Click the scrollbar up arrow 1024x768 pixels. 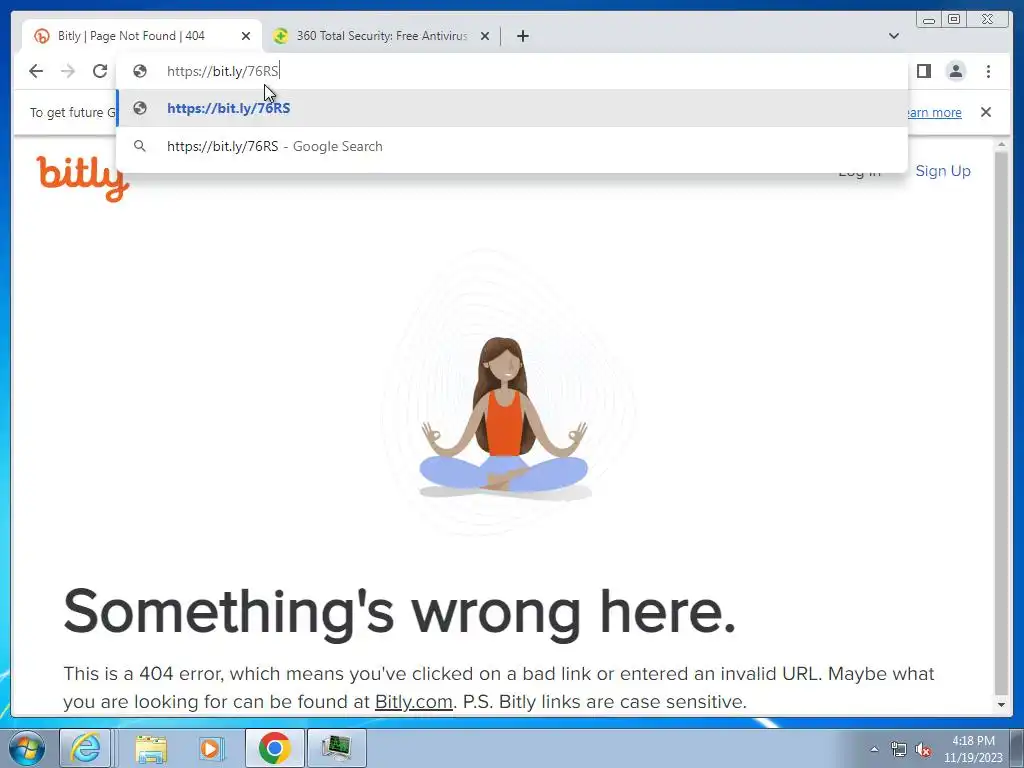pos(1001,144)
